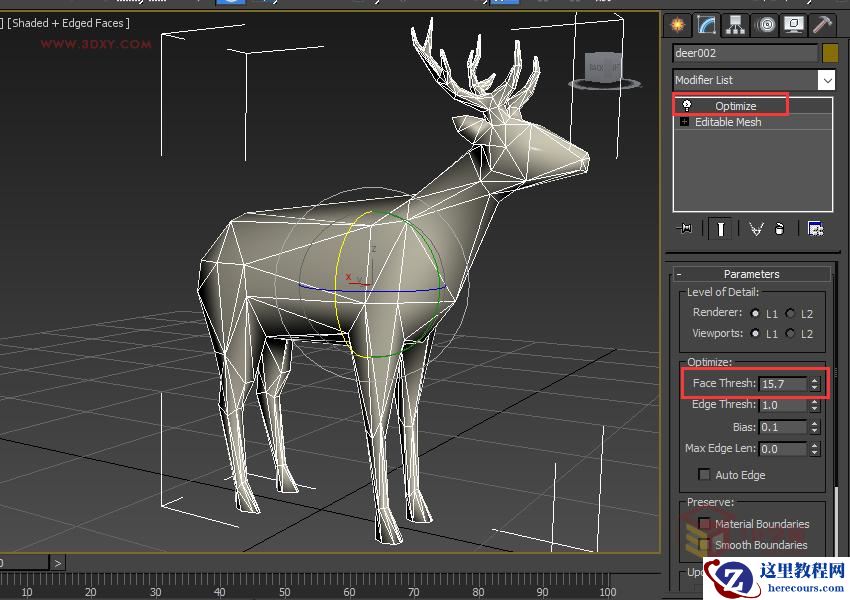This screenshot has height=600, width=850.
Task: Select Viewports L2 radio button
Action: coord(790,333)
